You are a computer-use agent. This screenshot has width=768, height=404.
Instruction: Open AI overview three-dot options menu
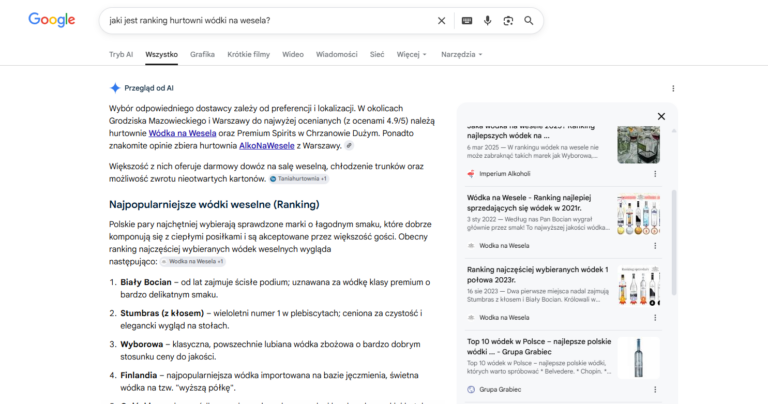(x=673, y=88)
